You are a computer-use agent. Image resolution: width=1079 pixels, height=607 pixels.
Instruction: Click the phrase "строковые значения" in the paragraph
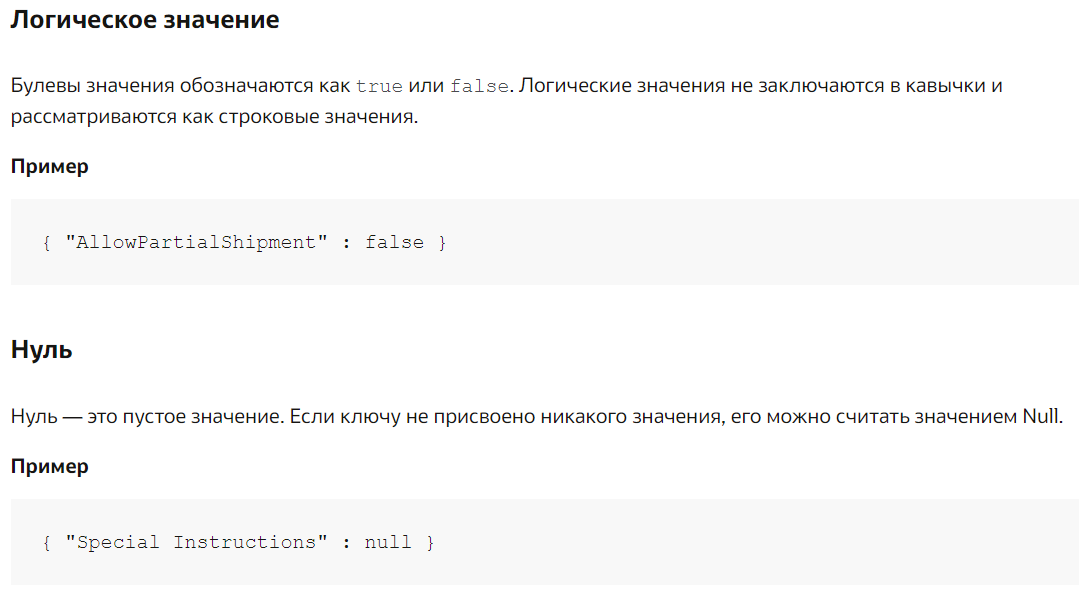pyautogui.click(x=317, y=117)
